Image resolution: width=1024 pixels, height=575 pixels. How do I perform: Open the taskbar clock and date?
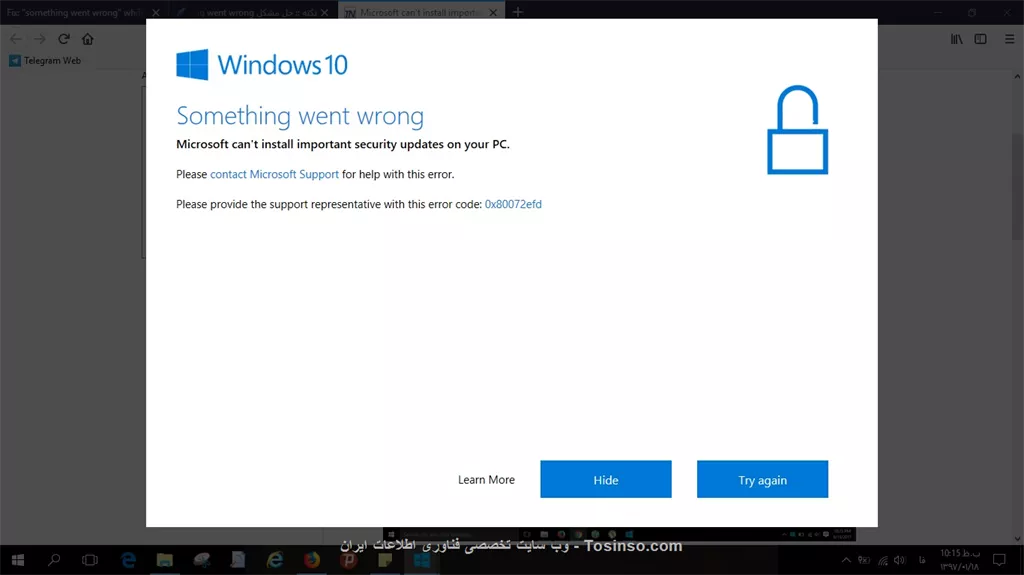point(960,560)
